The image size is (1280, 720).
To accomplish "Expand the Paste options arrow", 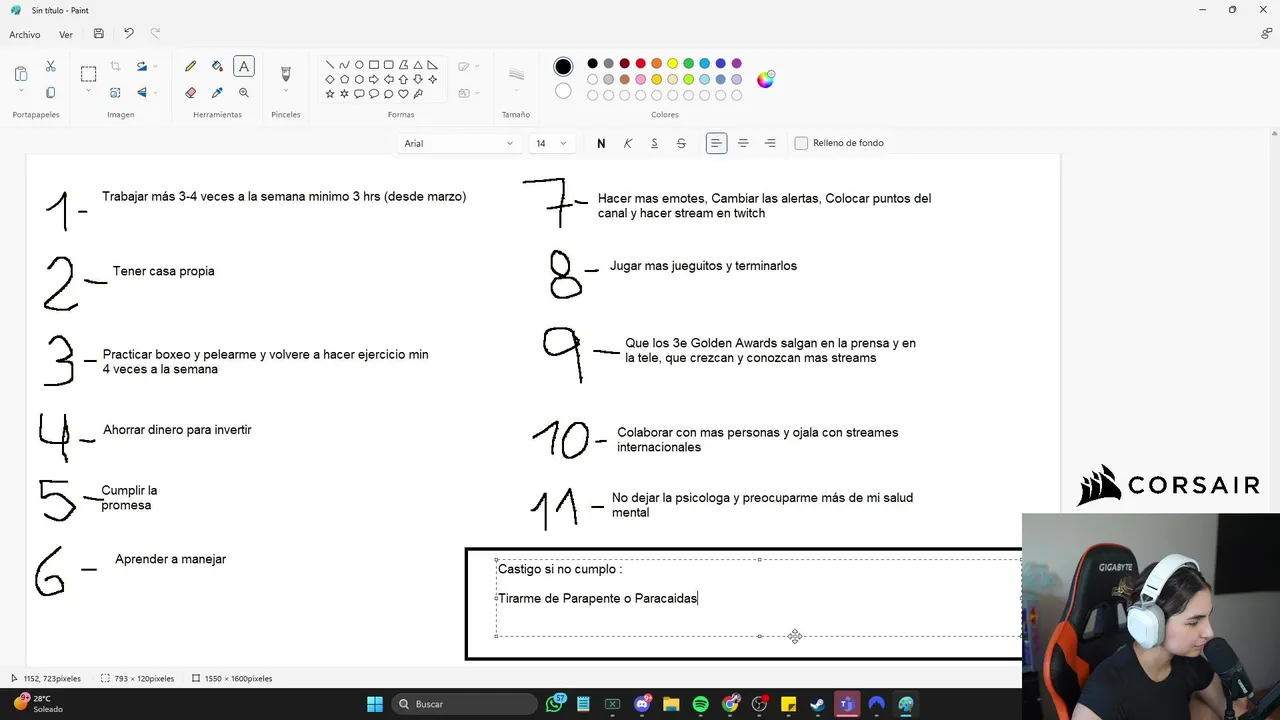I will [x=21, y=92].
